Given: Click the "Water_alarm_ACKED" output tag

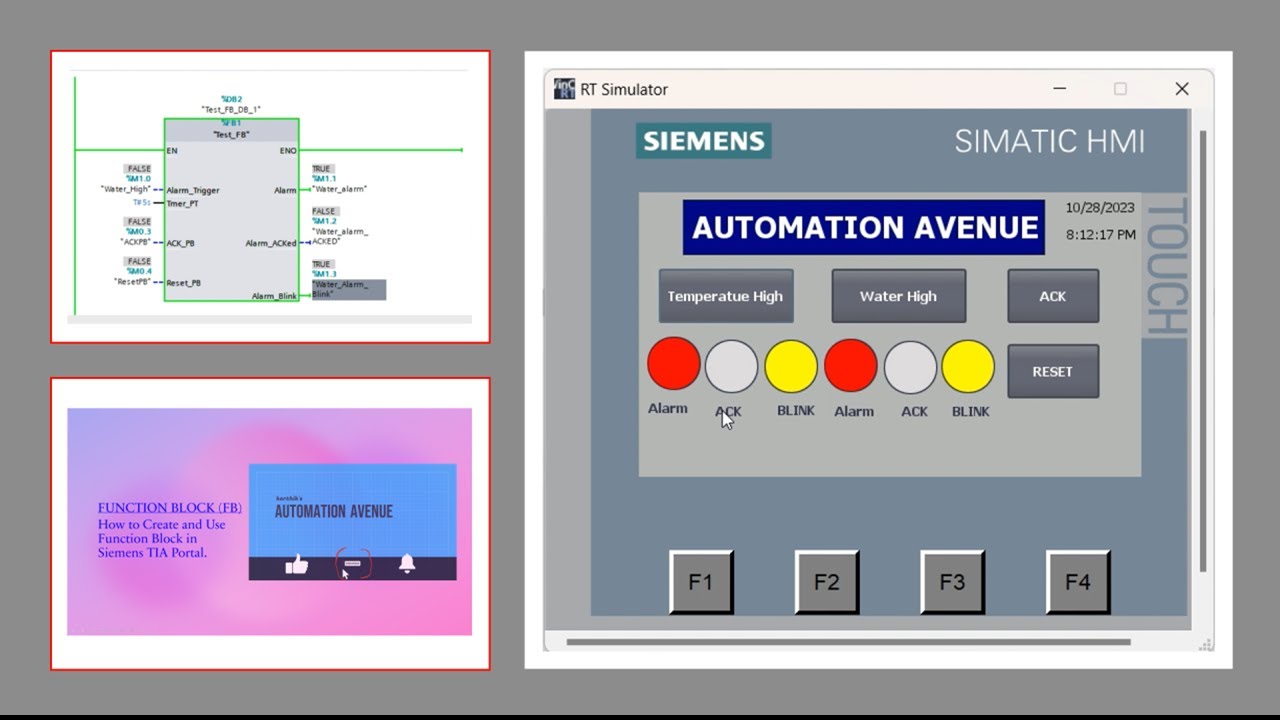Looking at the screenshot, I should [341, 236].
